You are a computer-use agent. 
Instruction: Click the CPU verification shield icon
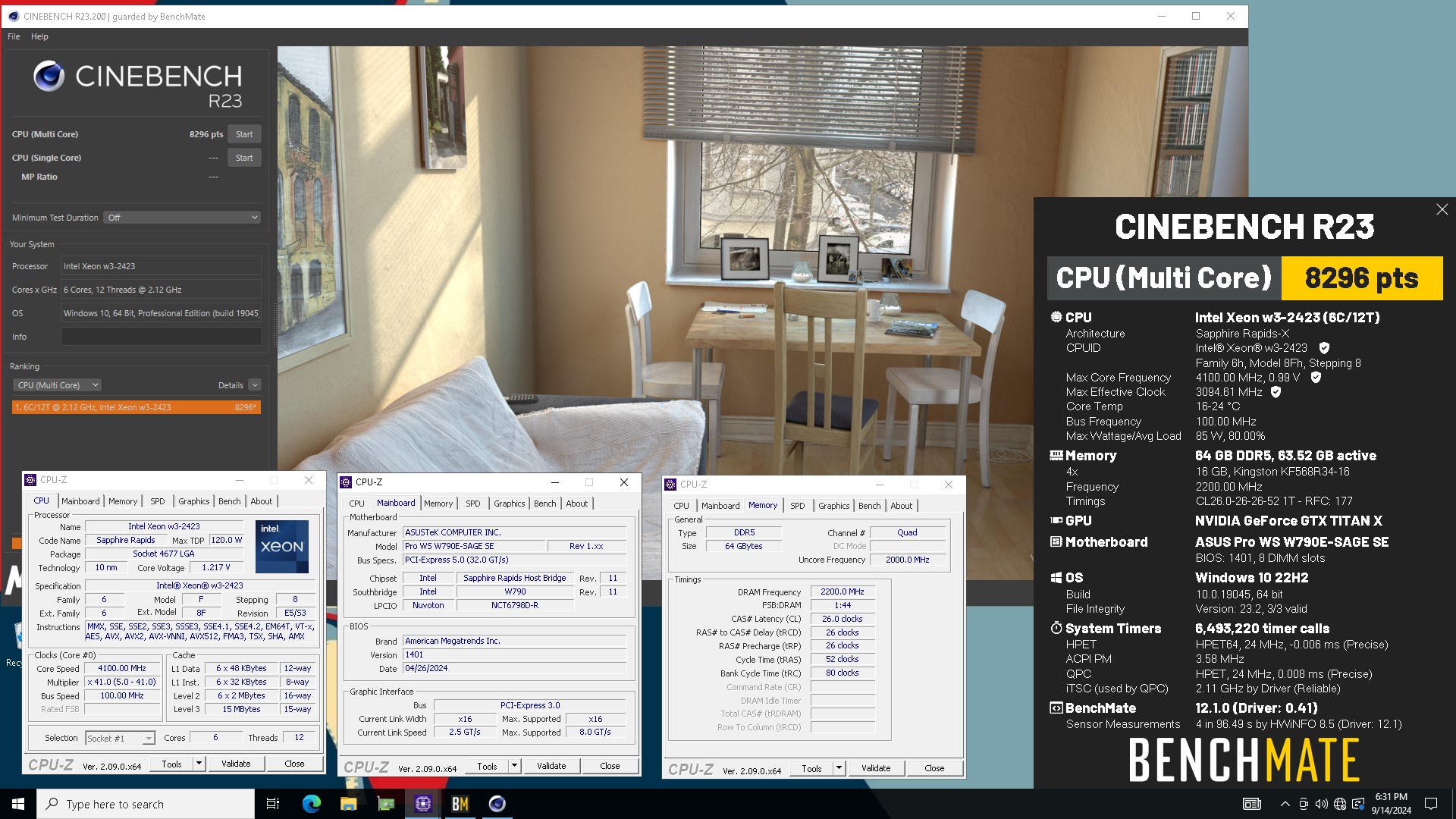[x=1324, y=348]
